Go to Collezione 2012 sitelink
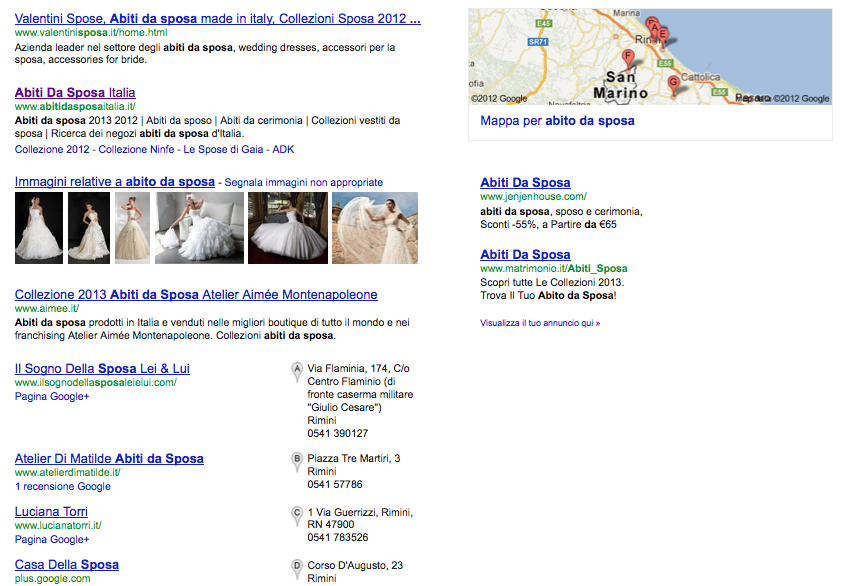Image resolution: width=845 pixels, height=586 pixels. coord(52,149)
